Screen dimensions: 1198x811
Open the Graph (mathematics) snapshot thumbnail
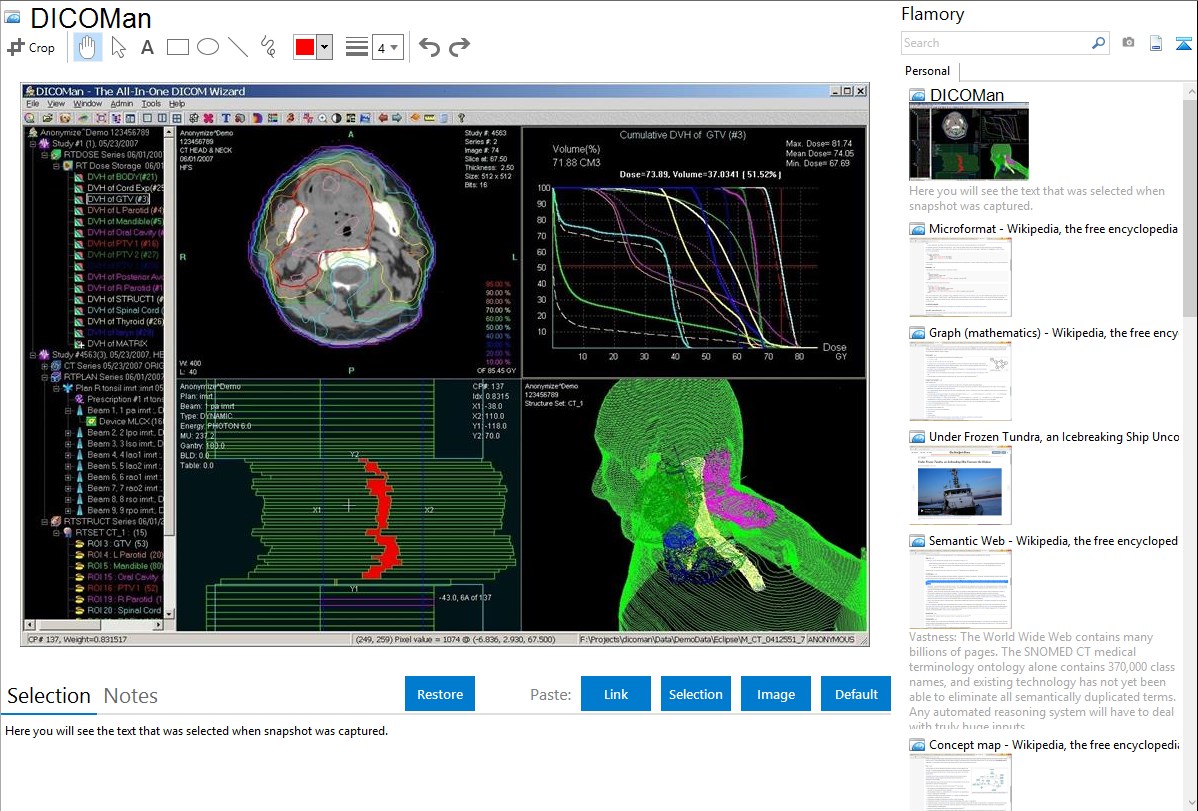[x=960, y=381]
